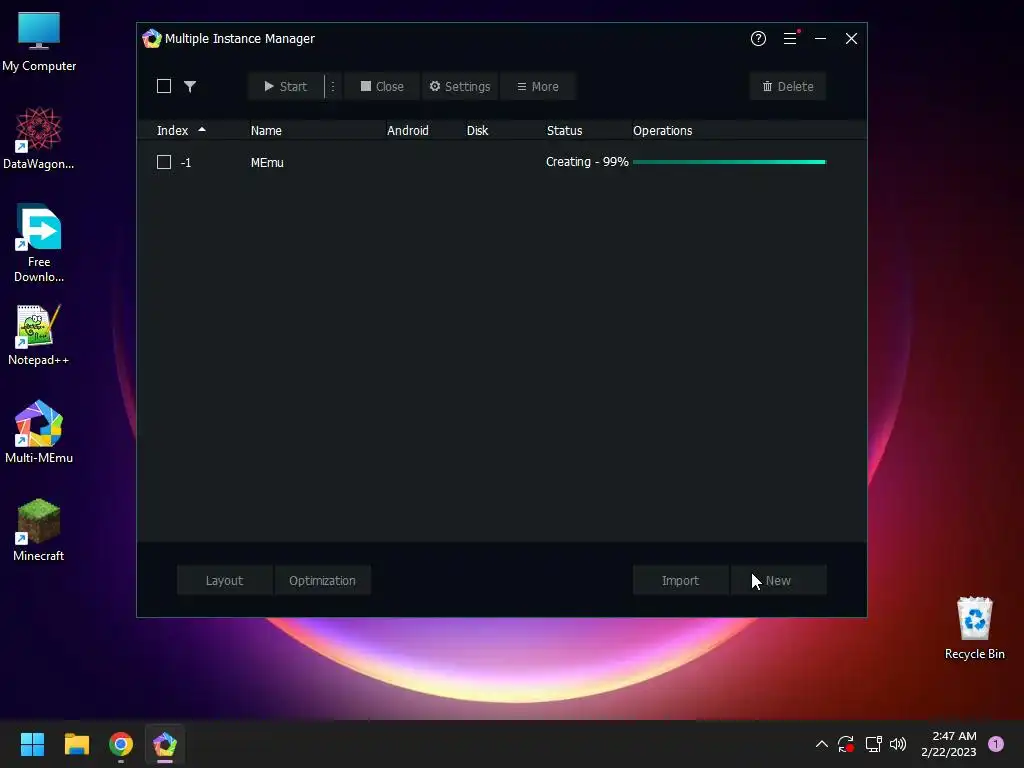Click the sync update tray icon
Screen dimensions: 1024x768
[846, 744]
